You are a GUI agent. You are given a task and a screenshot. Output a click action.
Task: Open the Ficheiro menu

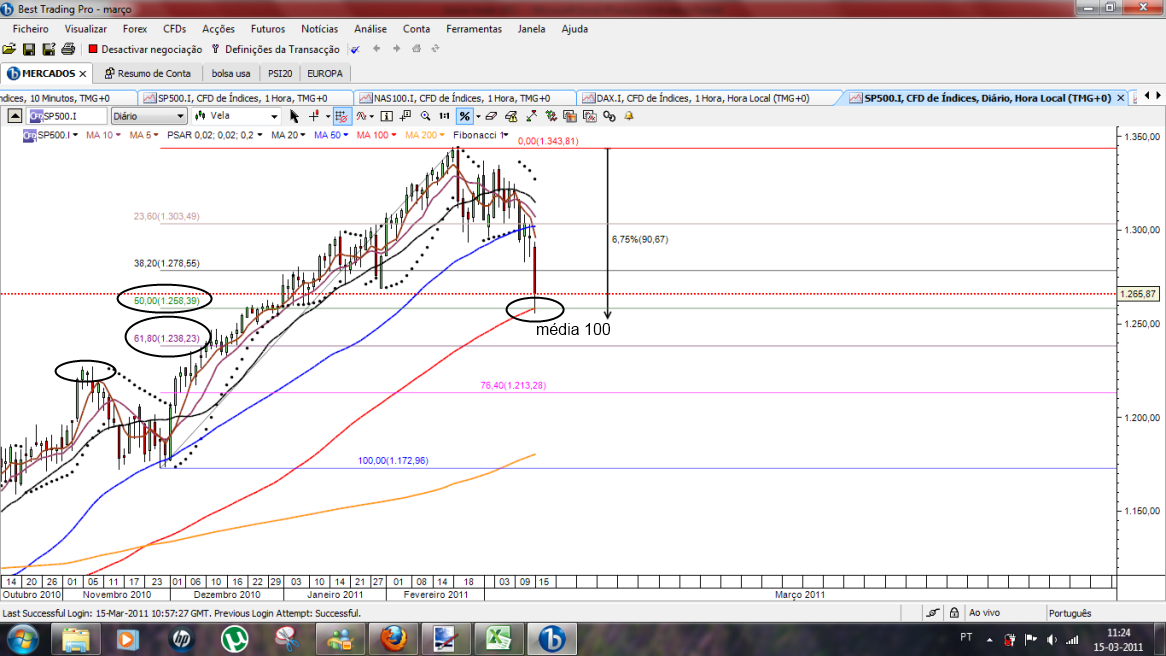[30, 29]
